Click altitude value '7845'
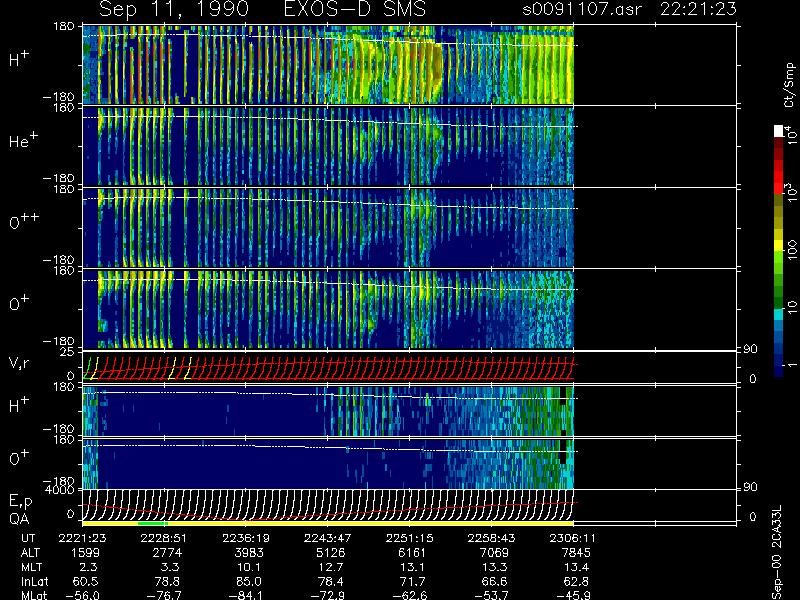 576,553
